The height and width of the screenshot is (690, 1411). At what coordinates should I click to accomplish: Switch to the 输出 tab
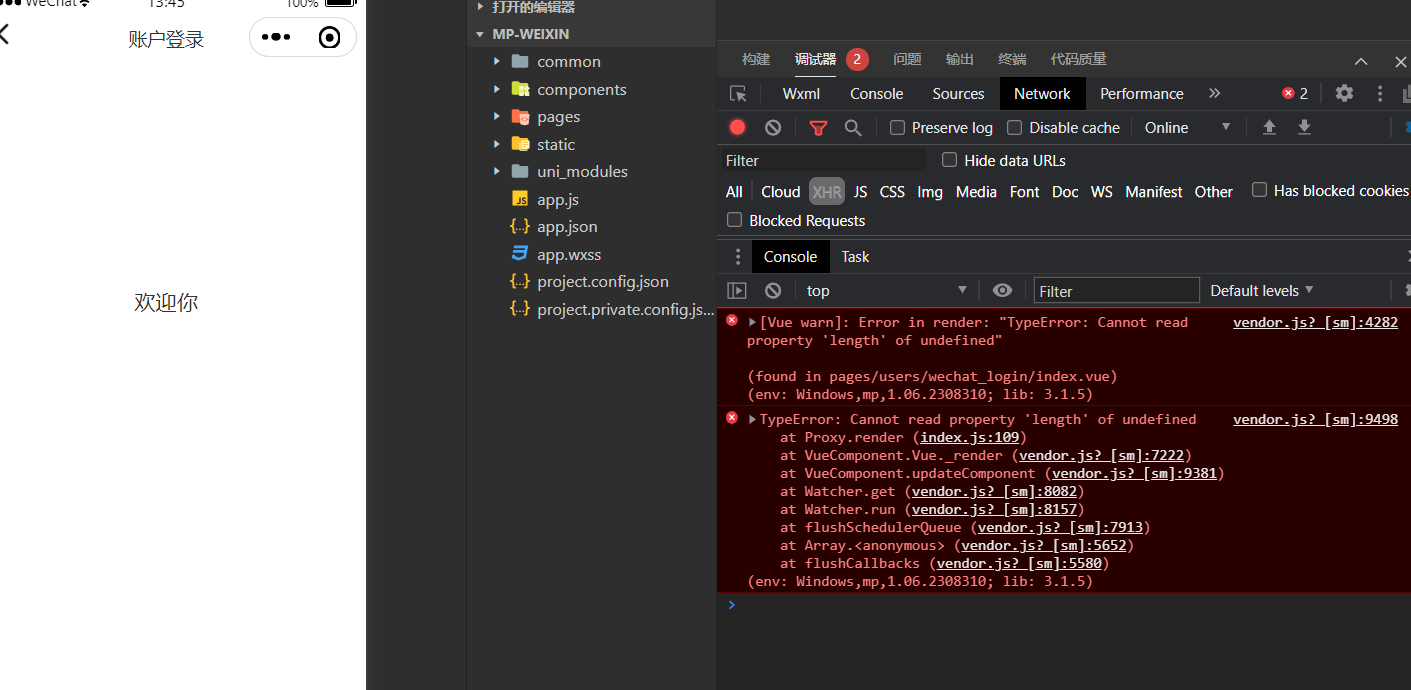pos(960,60)
